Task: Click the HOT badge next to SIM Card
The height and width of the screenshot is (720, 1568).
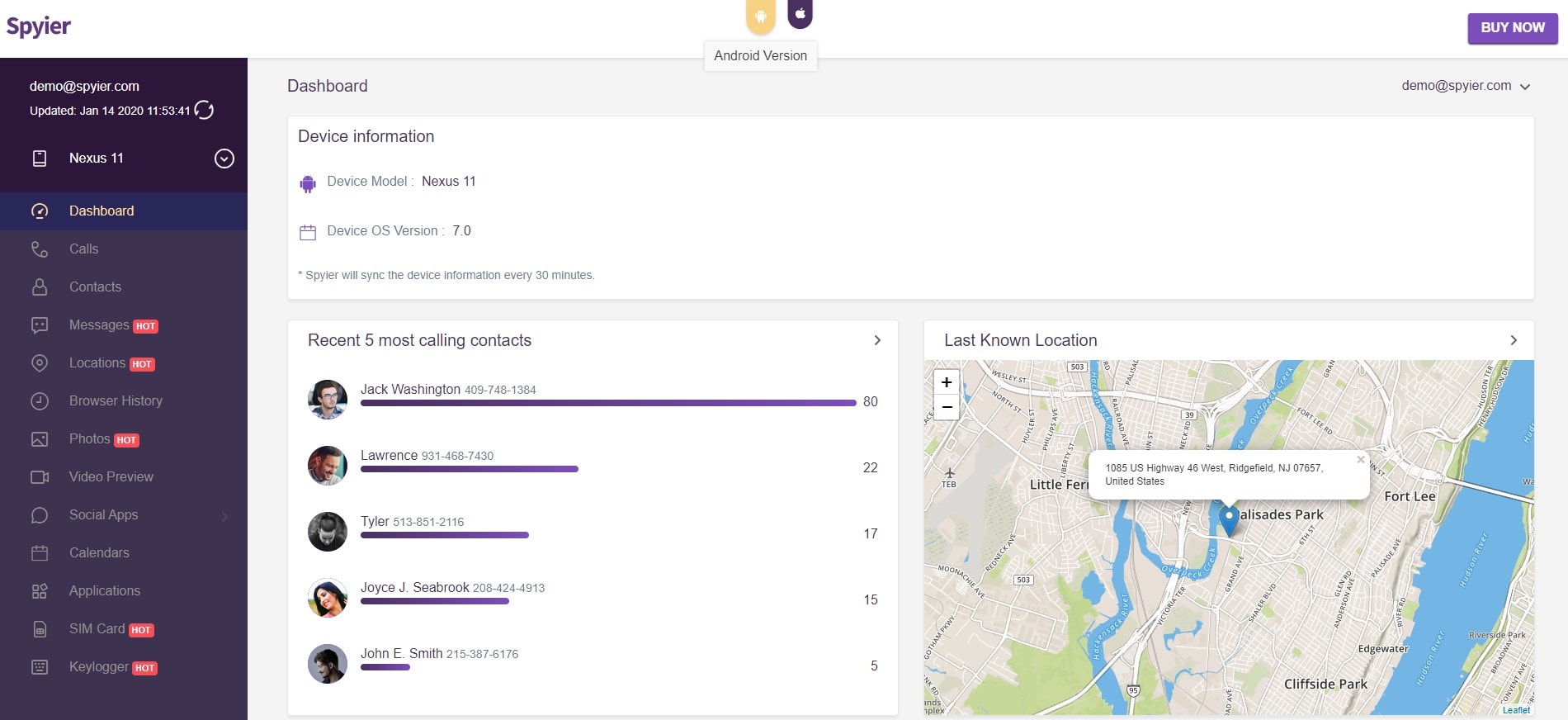Action: pyautogui.click(x=141, y=630)
